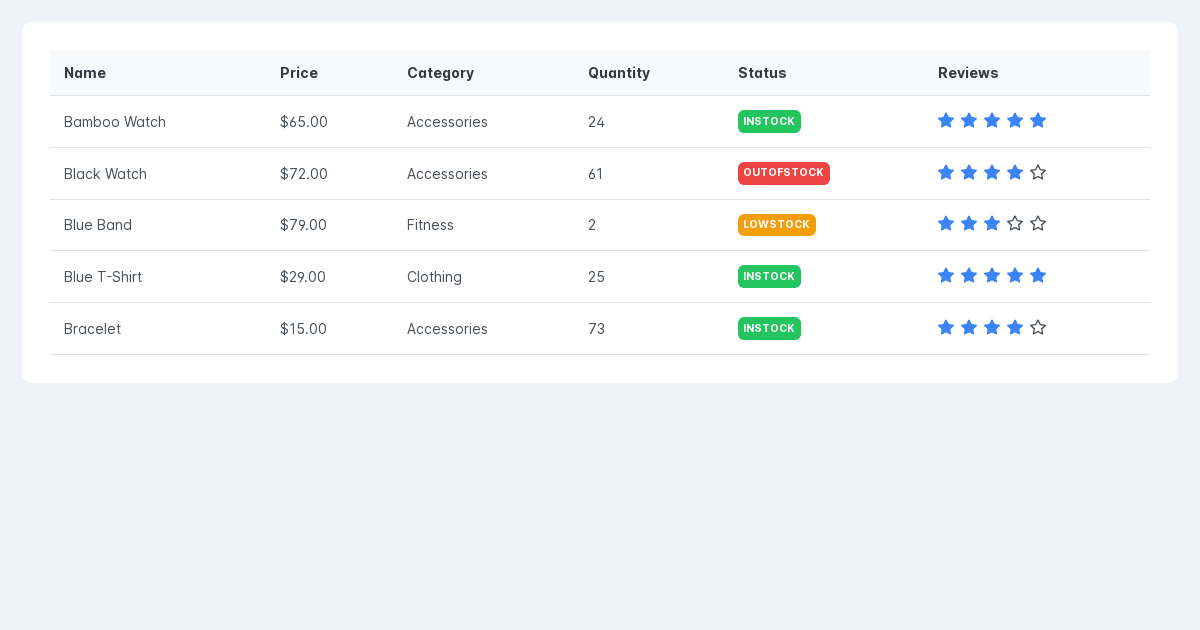Click third star in Blue T-Shirt row

(x=992, y=276)
